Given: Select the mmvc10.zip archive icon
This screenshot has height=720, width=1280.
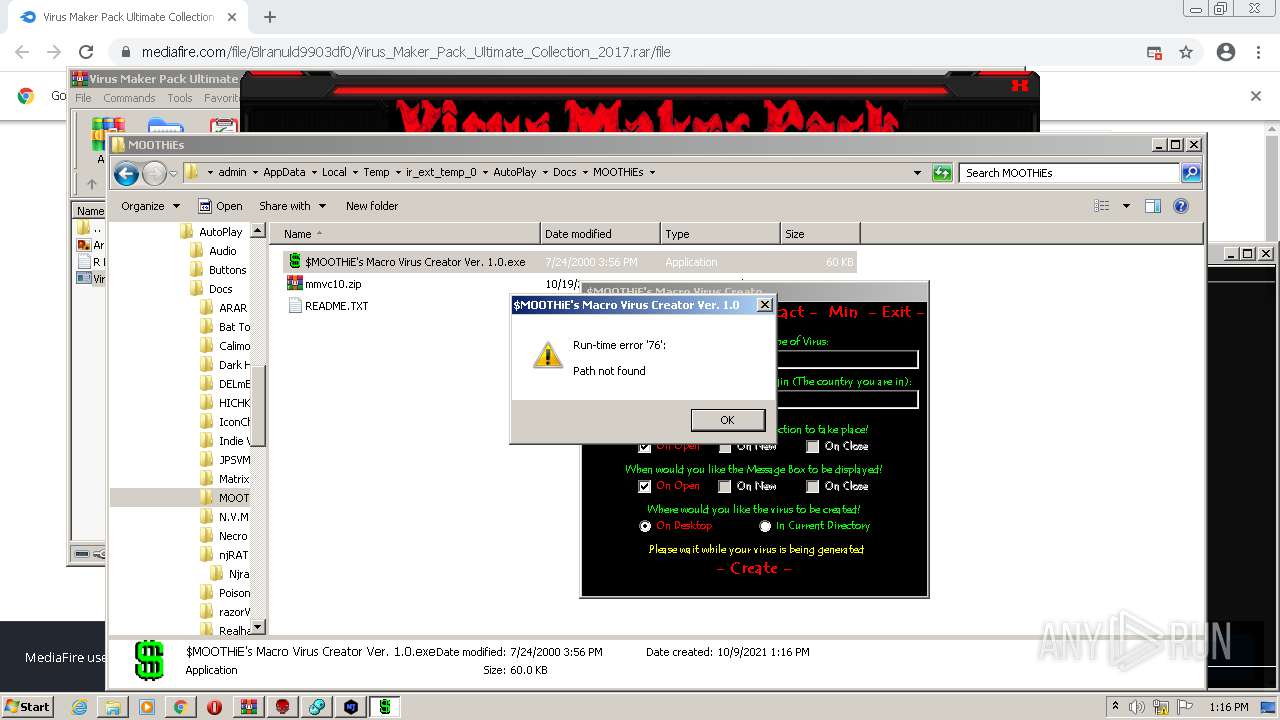Looking at the screenshot, I should (295, 284).
